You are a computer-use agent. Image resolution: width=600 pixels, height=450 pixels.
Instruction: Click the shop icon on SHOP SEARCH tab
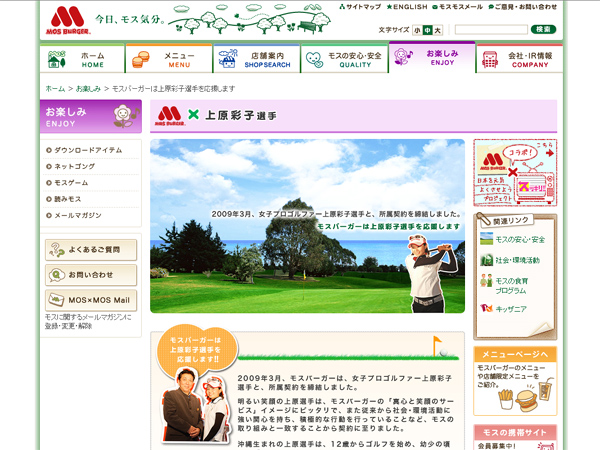pos(228,59)
